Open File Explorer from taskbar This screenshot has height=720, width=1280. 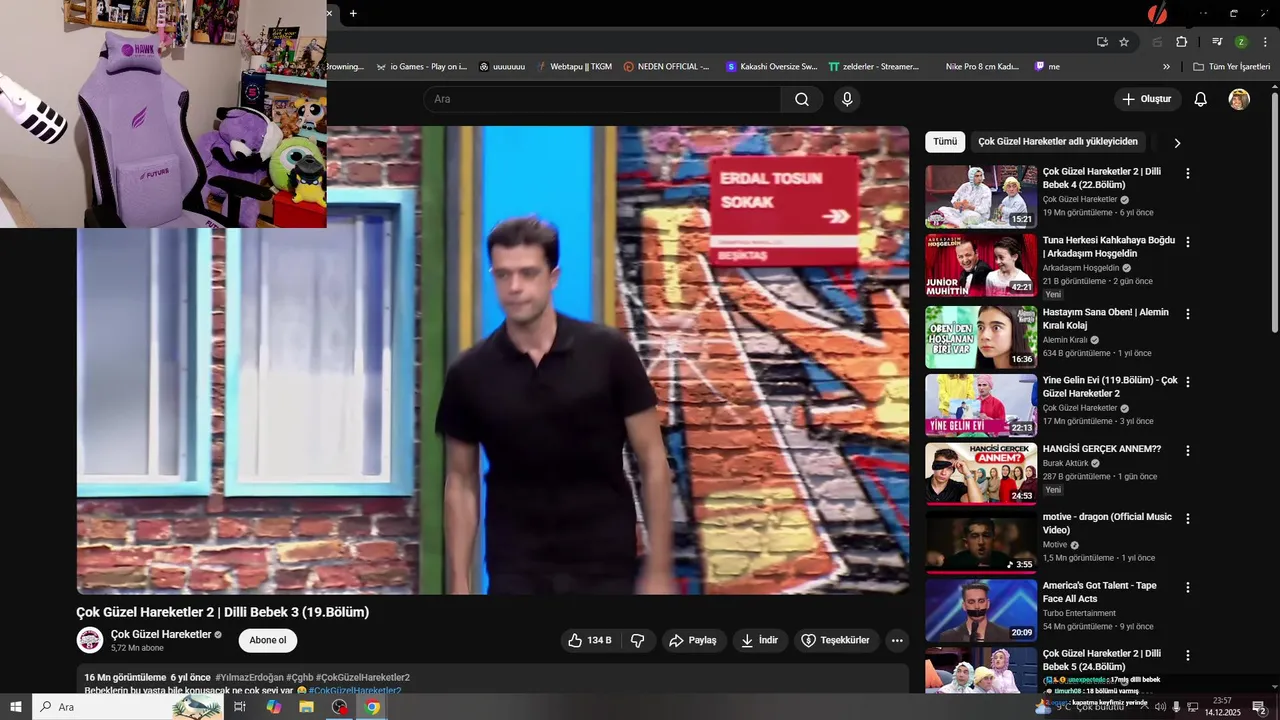pos(306,707)
